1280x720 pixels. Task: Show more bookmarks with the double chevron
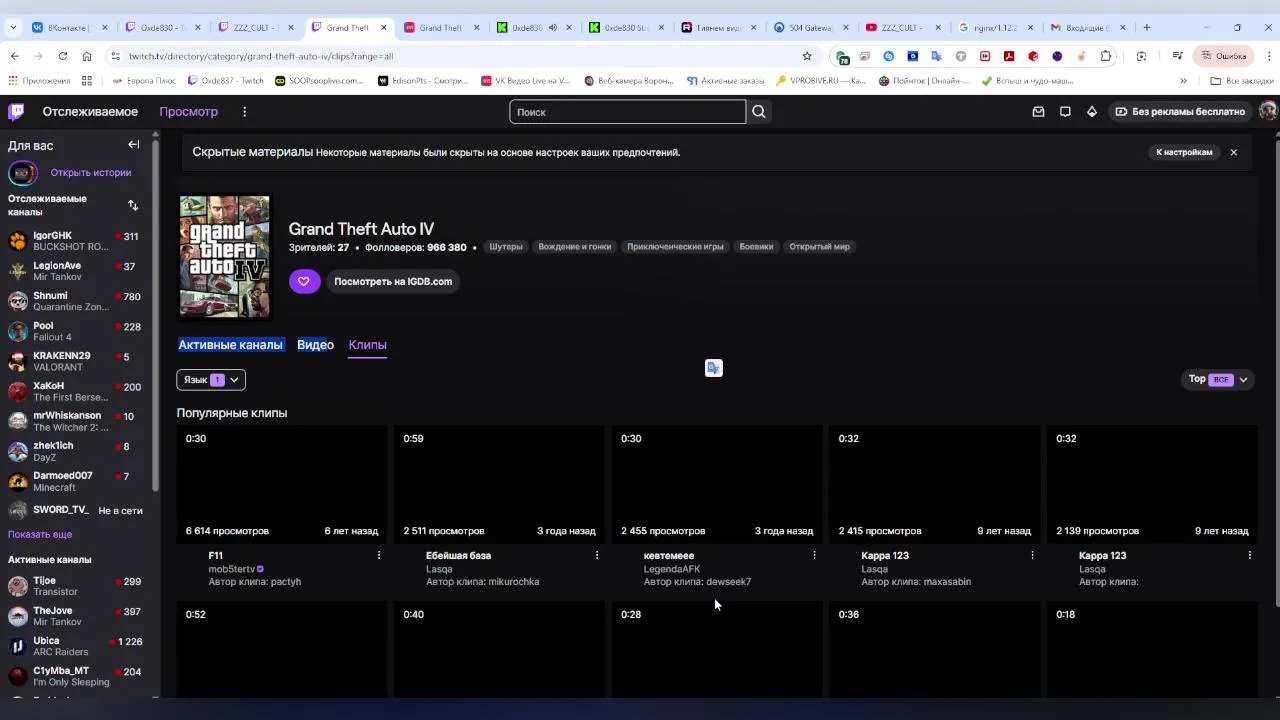tap(1183, 80)
